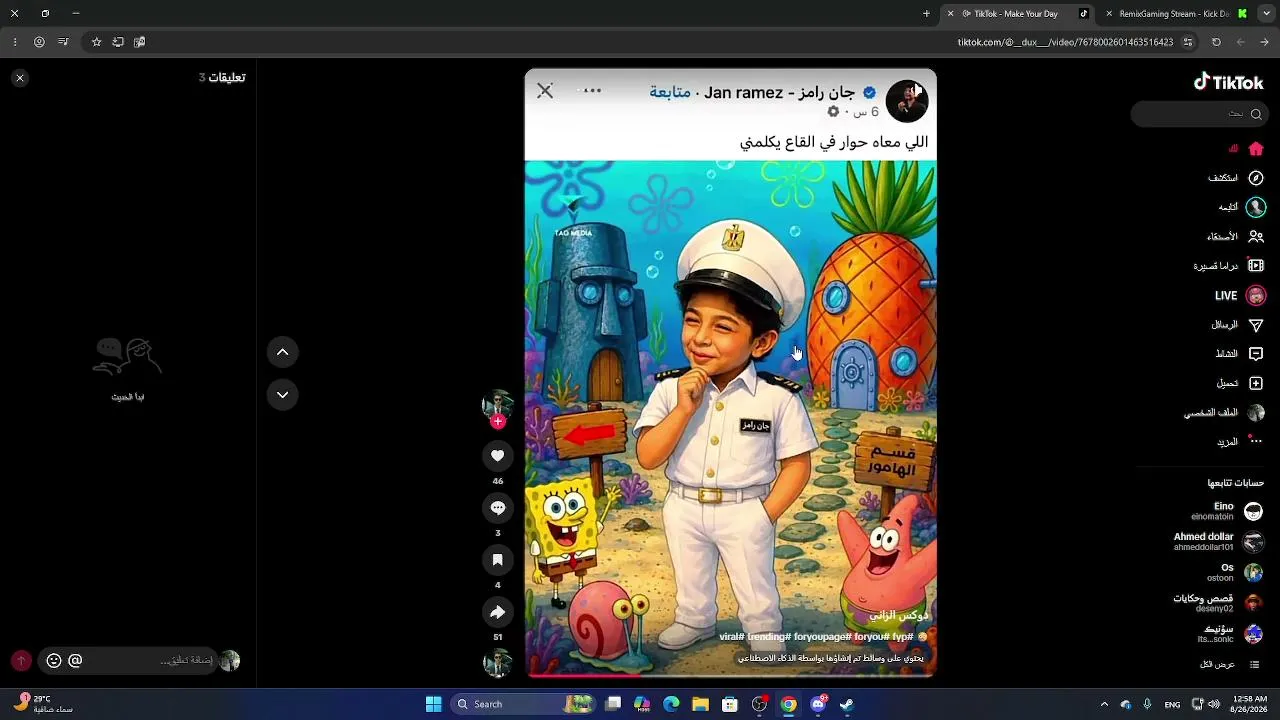Close the comments panel with the X
Viewport: 1280px width, 720px height.
20,77
